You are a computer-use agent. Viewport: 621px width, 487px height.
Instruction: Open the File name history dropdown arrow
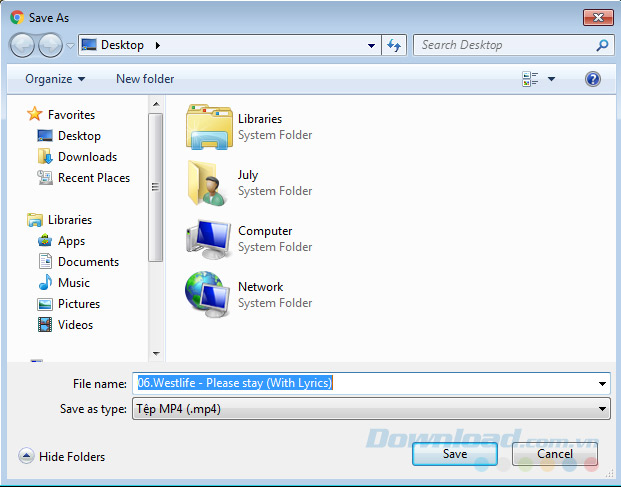point(602,383)
